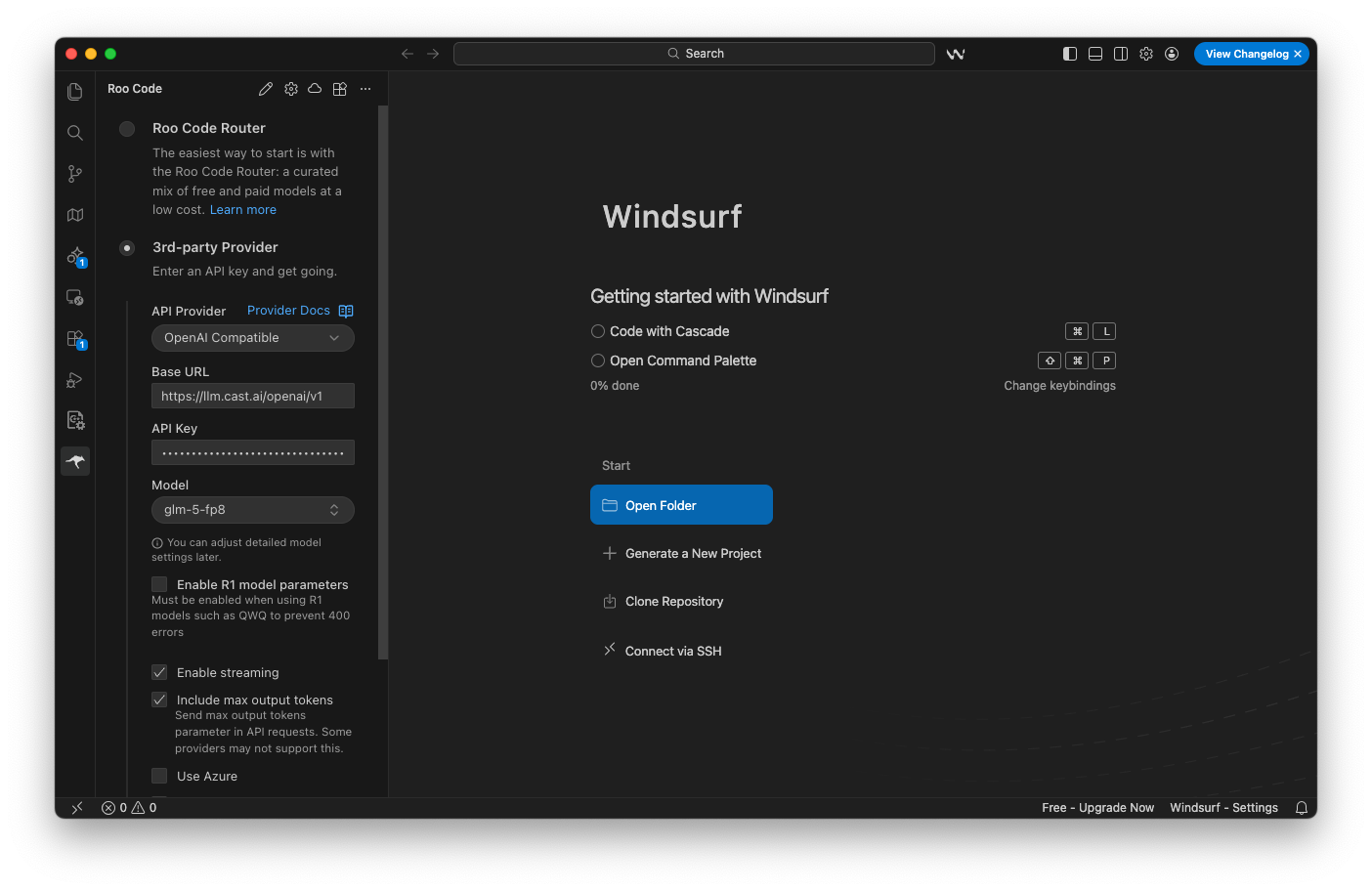This screenshot has height=891, width=1372.
Task: Open the Model selector glm-5-fp8
Action: [x=253, y=510]
